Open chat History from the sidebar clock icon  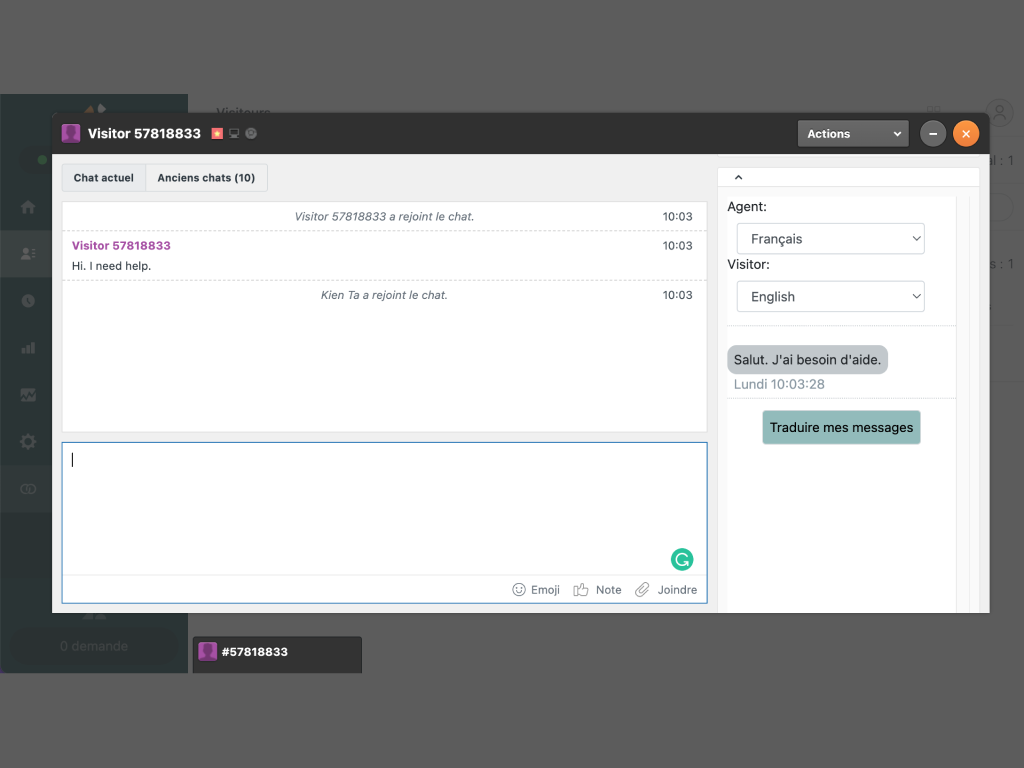28,300
